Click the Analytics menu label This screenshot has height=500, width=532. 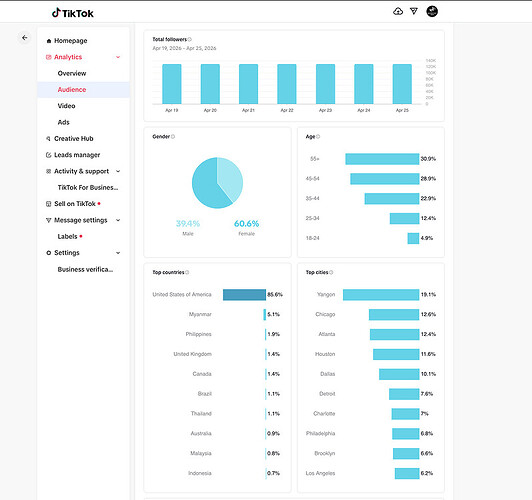point(68,57)
